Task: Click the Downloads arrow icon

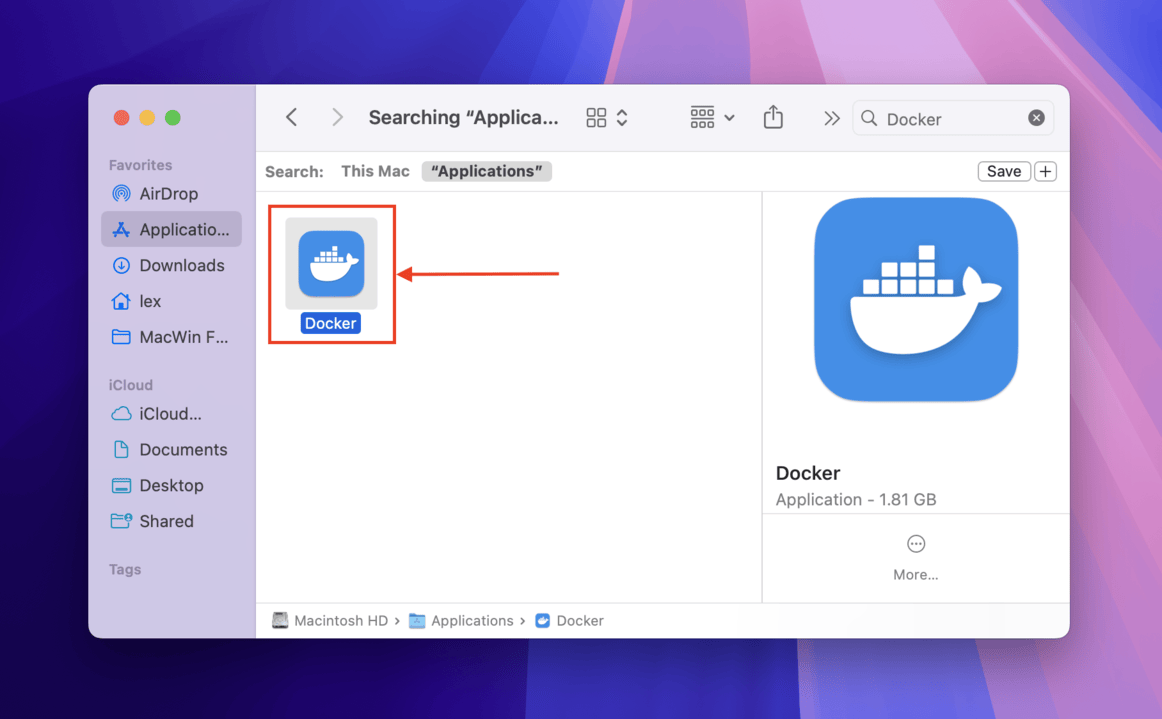Action: click(121, 265)
